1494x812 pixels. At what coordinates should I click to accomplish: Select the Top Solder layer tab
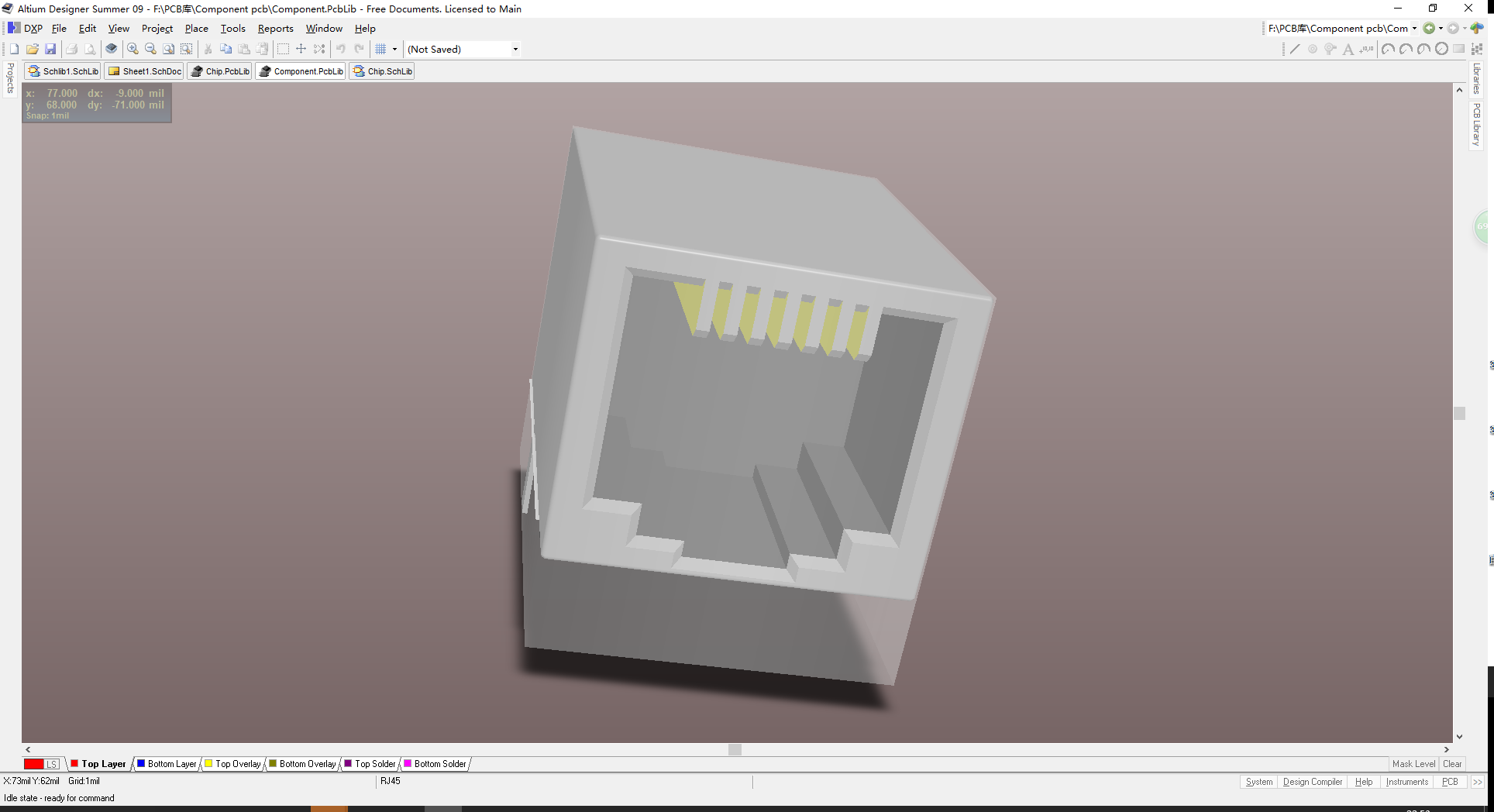pos(370,764)
